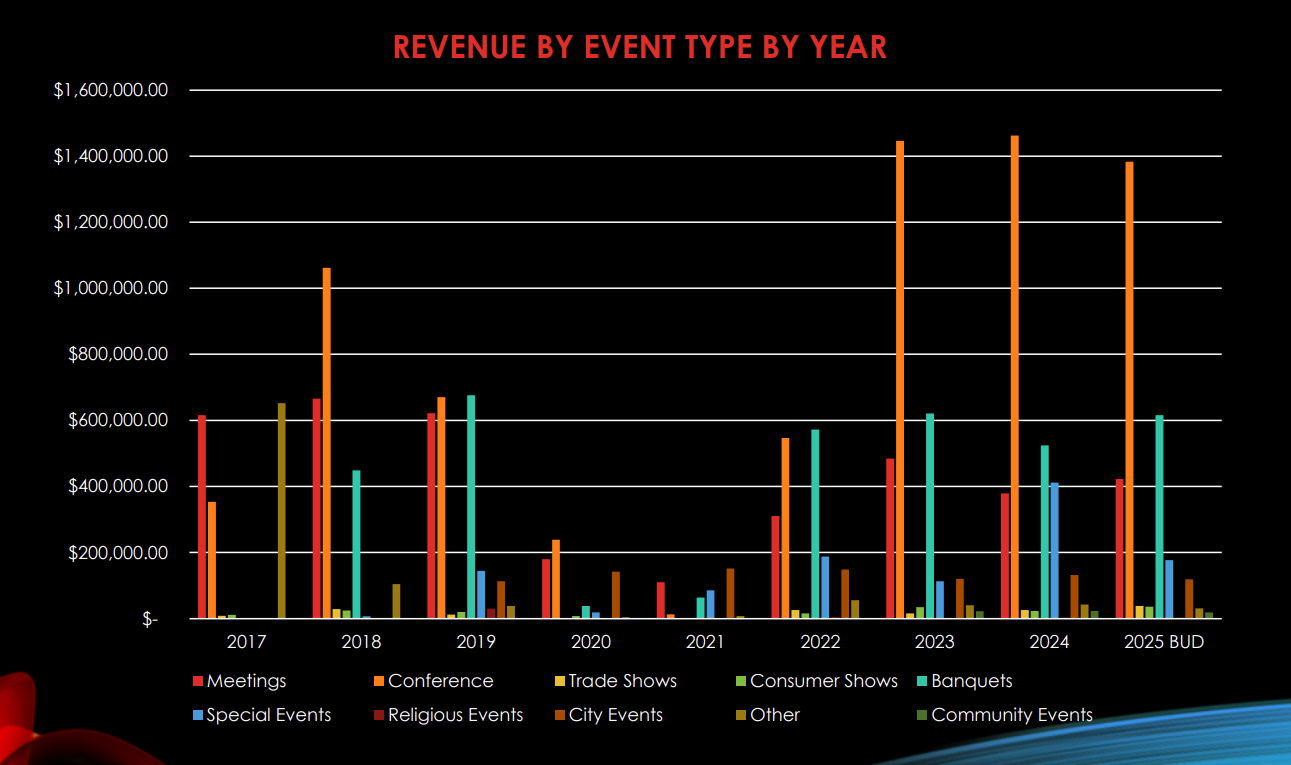Screen dimensions: 1291x765
Task: Select the 2020 x-axis year label
Action: click(591, 642)
